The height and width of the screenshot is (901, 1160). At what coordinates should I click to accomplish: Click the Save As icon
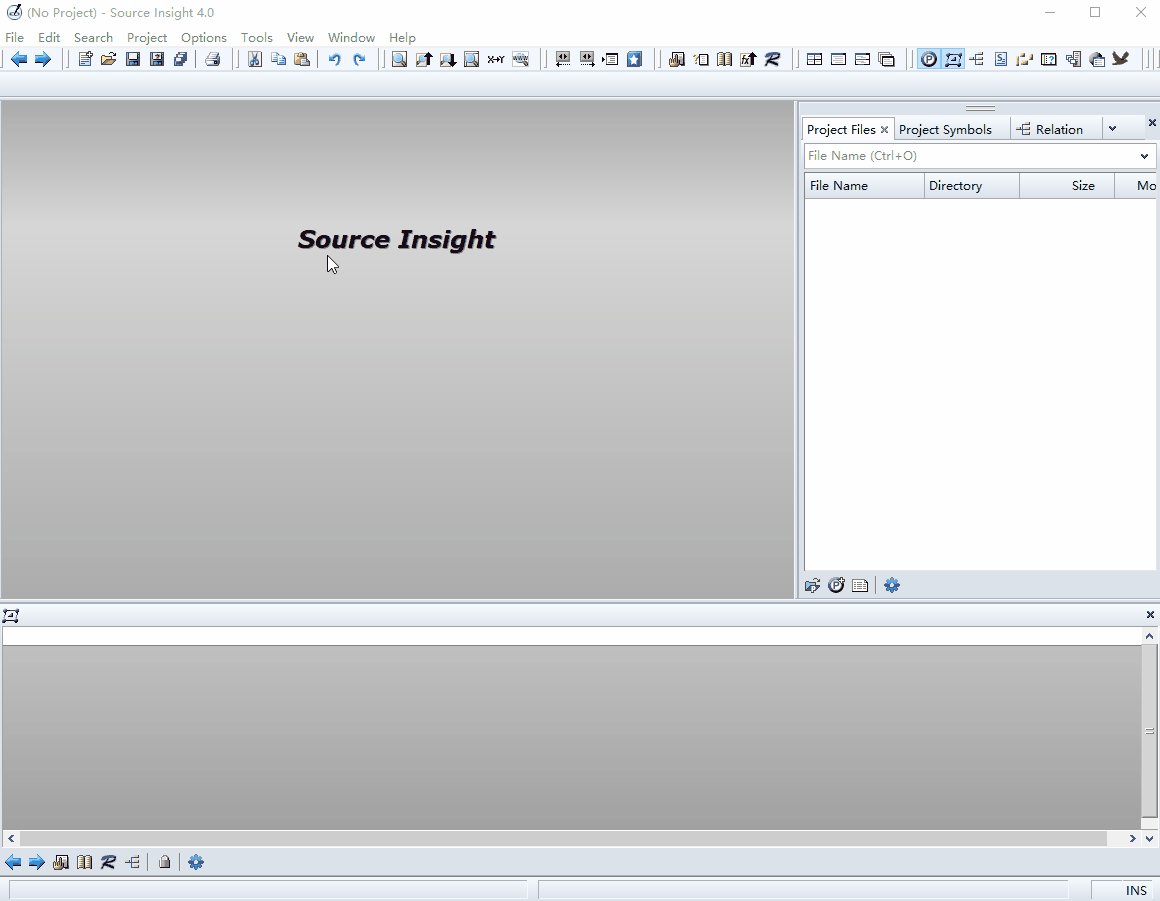pos(156,59)
